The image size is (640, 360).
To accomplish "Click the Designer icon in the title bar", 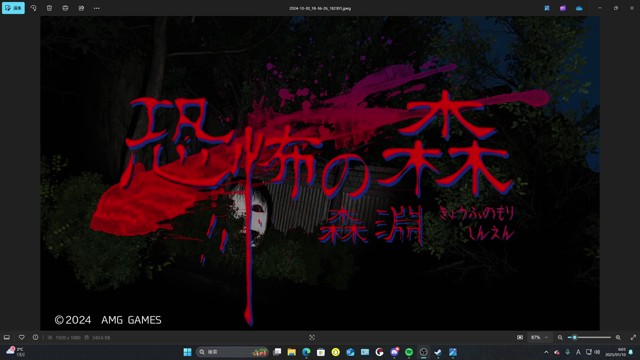I will point(547,8).
